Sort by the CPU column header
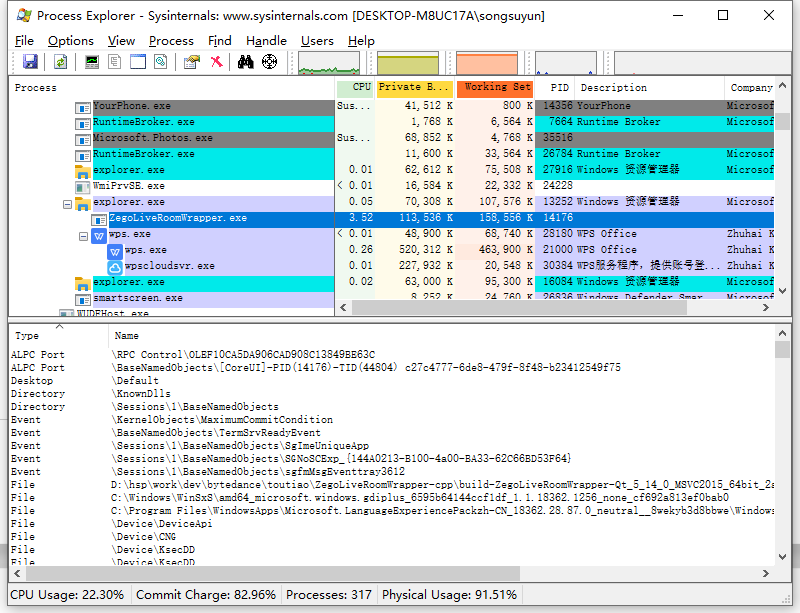The width and height of the screenshot is (800, 613). (x=355, y=88)
